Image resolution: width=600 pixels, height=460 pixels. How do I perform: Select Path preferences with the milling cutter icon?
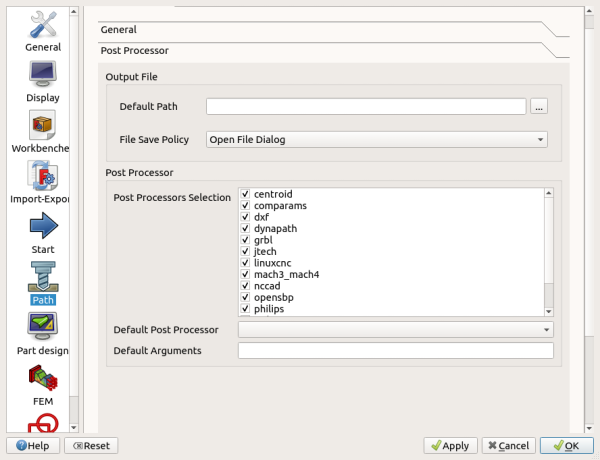[43, 277]
